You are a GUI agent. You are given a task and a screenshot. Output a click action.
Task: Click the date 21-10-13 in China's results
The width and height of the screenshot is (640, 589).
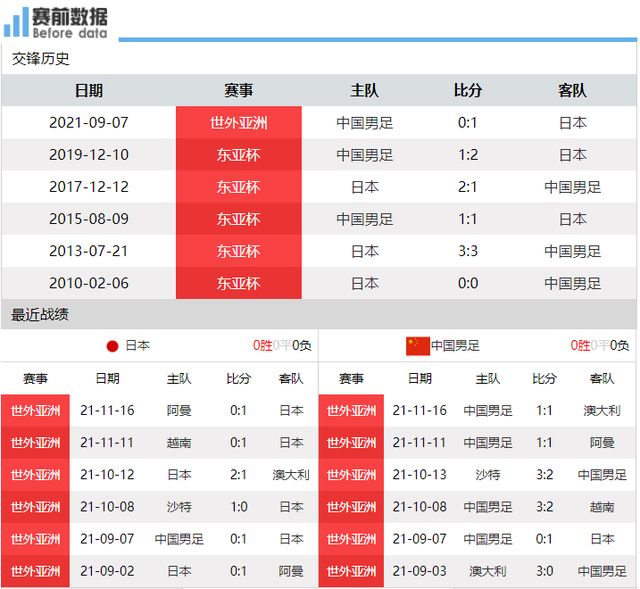(420, 475)
